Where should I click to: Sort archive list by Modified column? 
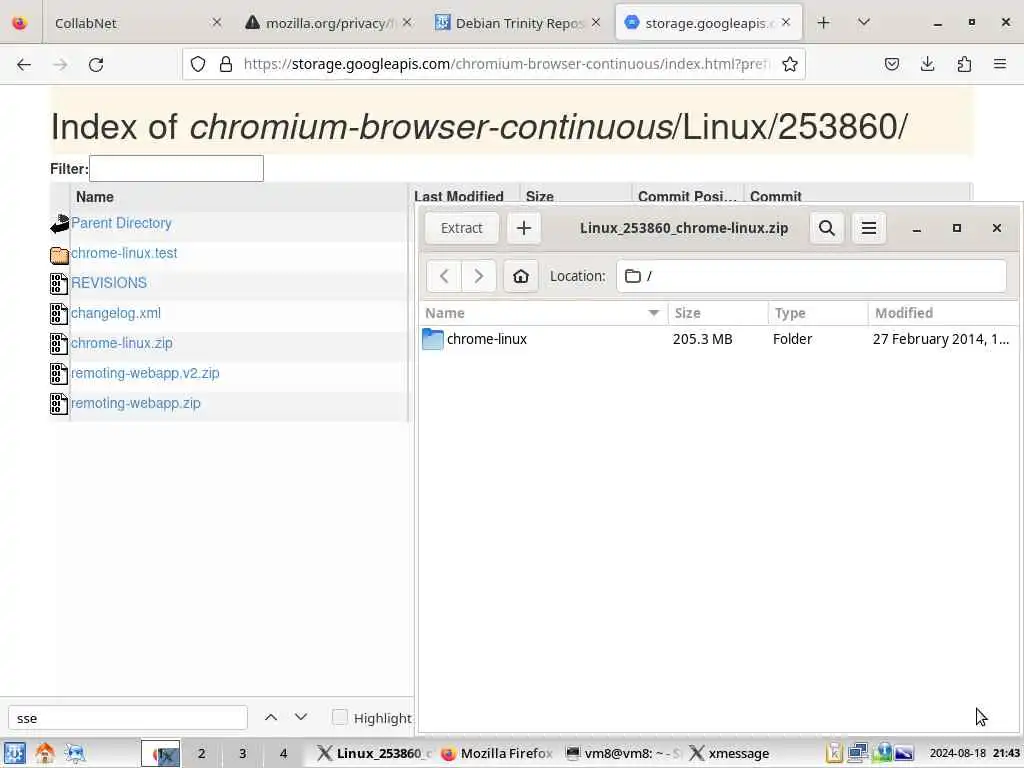[944, 313]
